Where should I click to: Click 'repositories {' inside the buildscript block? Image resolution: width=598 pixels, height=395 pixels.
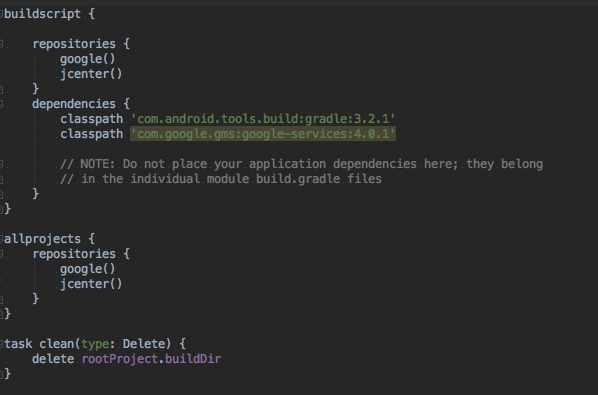(81, 44)
